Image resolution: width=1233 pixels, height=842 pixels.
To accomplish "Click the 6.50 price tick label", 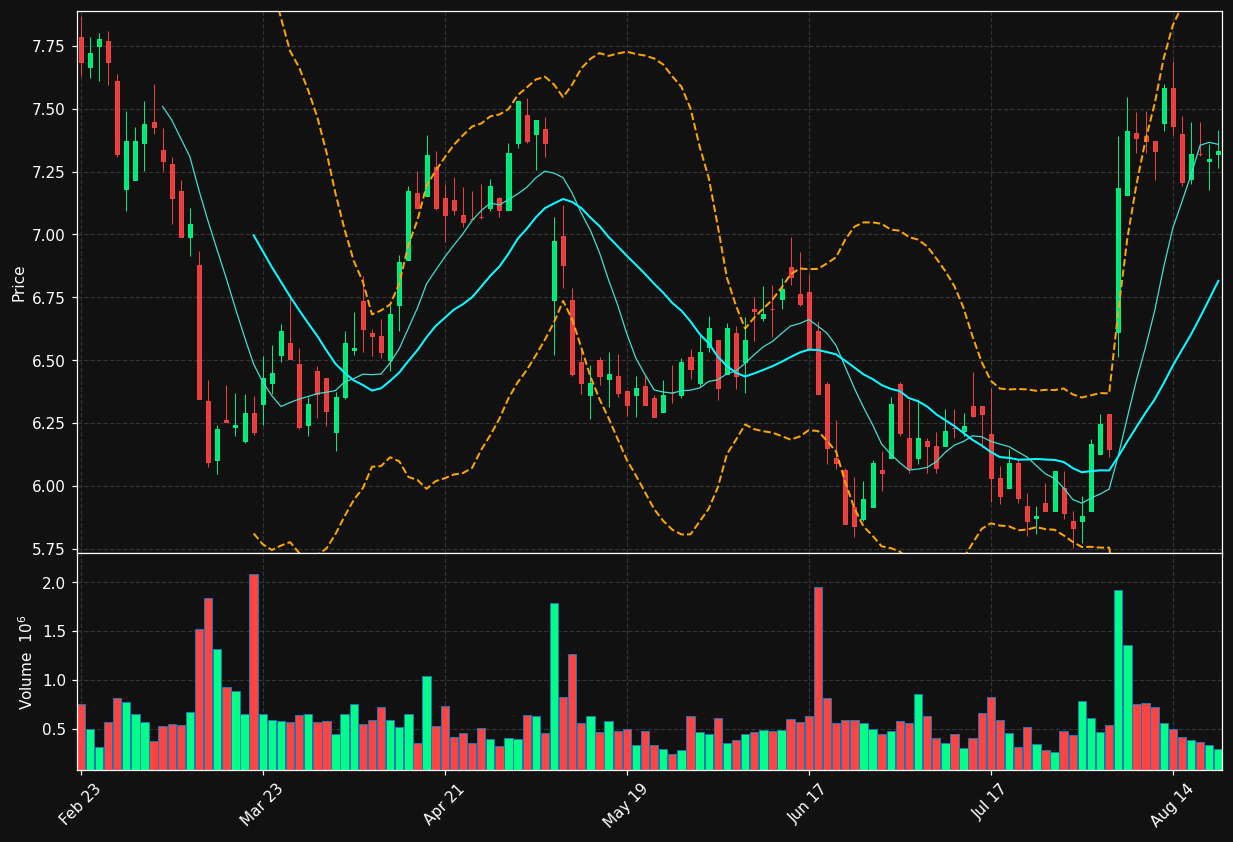I will click(x=51, y=361).
